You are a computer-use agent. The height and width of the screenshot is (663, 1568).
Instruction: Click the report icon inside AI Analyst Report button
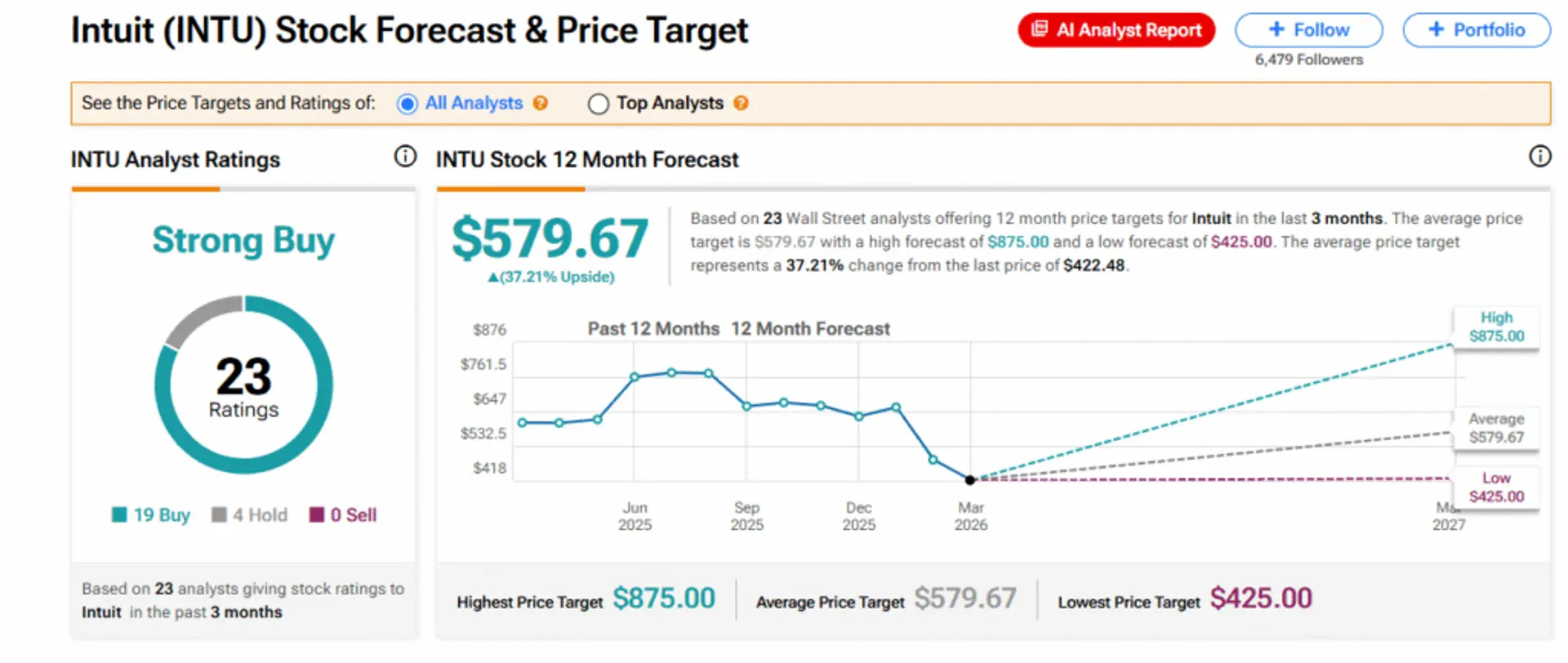click(1040, 29)
